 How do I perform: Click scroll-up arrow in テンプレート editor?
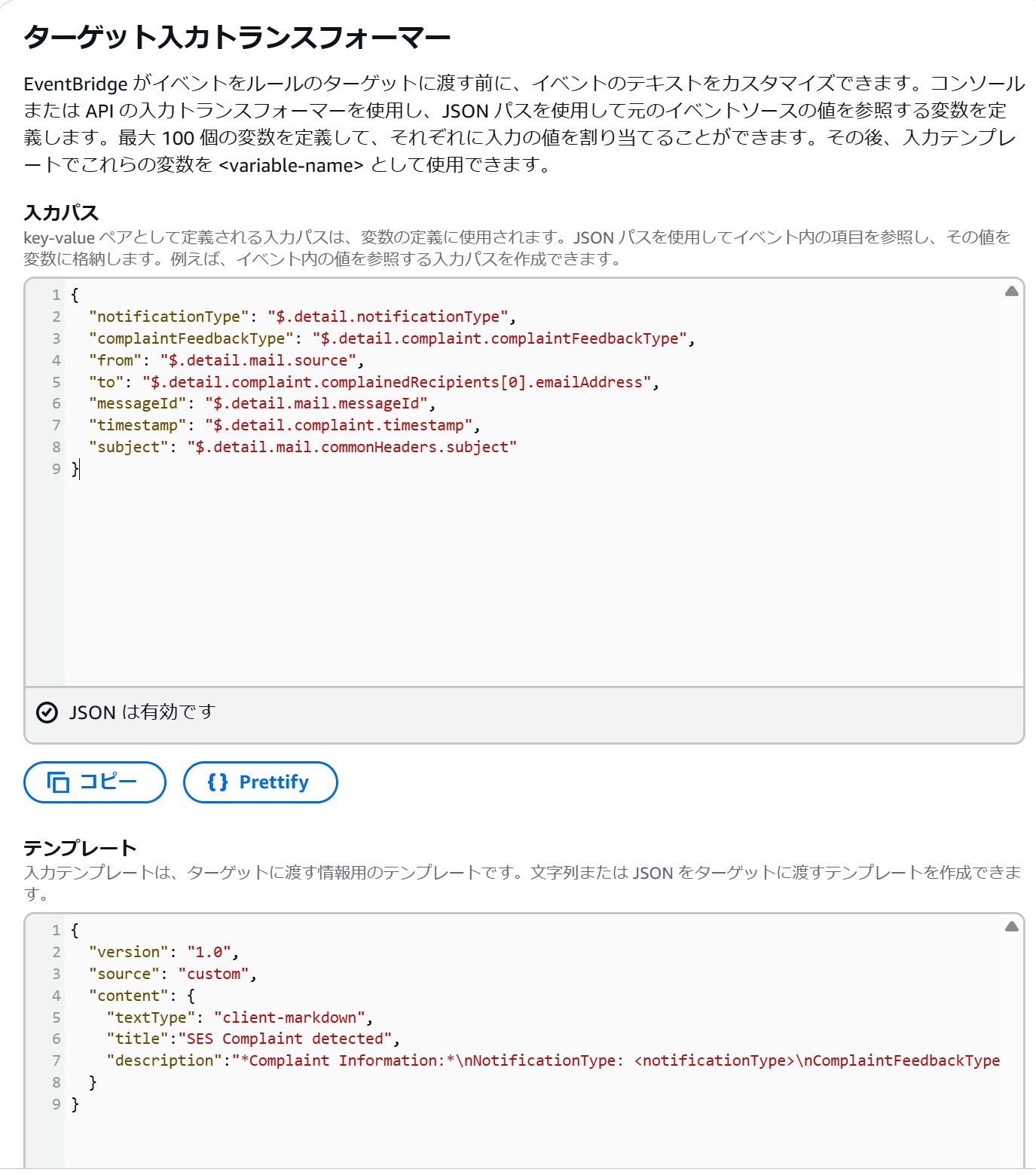click(1011, 927)
